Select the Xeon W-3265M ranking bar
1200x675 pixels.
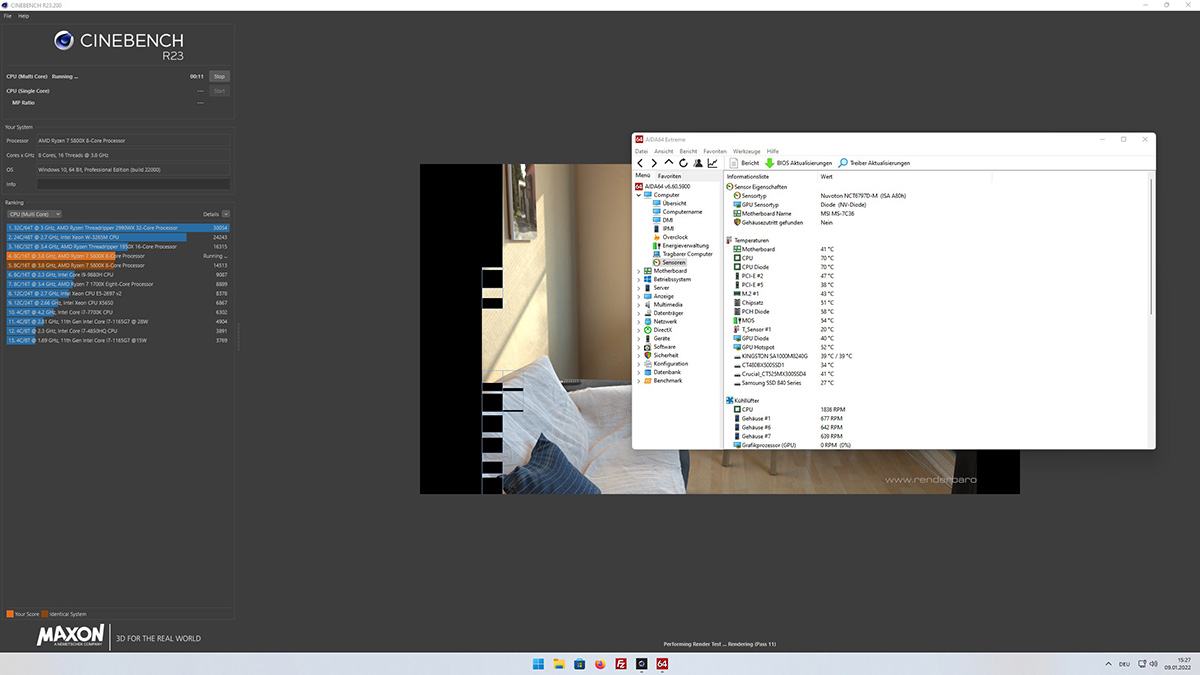click(x=118, y=237)
